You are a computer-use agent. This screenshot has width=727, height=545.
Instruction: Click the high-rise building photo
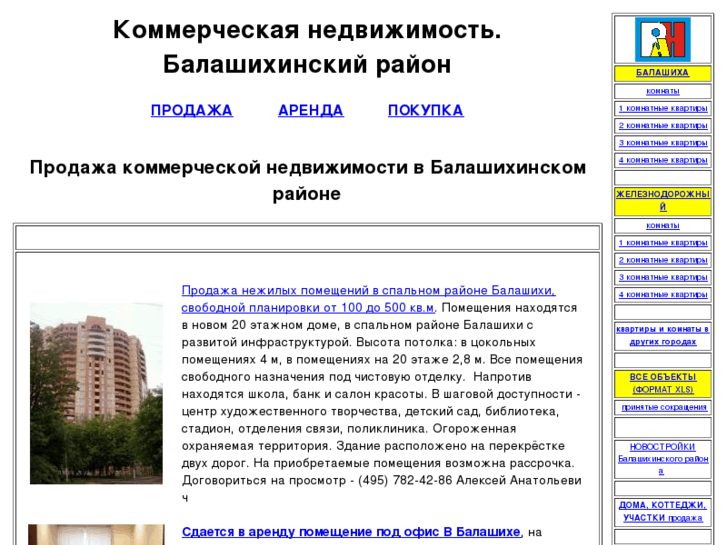[96, 393]
